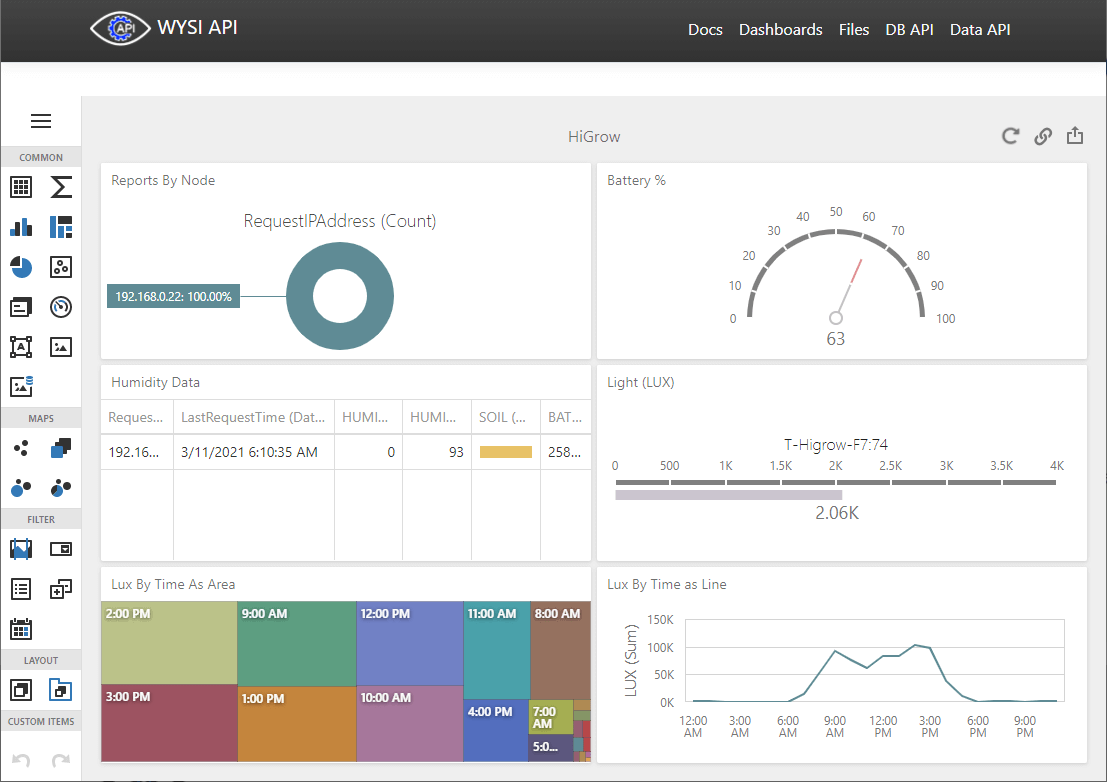Select the 1:00 PM treemap tile
This screenshot has width=1107, height=782.
[x=297, y=724]
